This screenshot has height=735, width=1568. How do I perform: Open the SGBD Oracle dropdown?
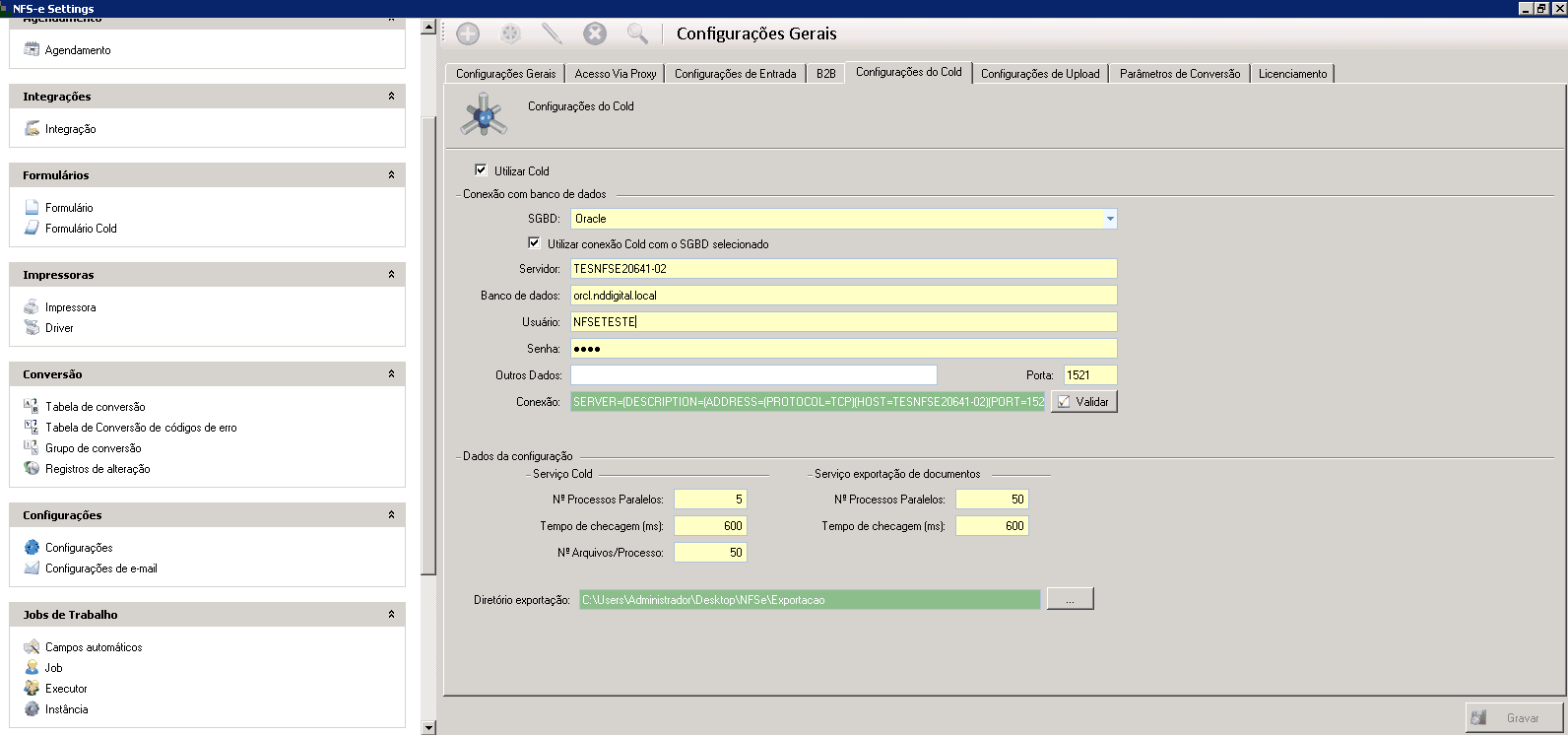[x=1109, y=219]
